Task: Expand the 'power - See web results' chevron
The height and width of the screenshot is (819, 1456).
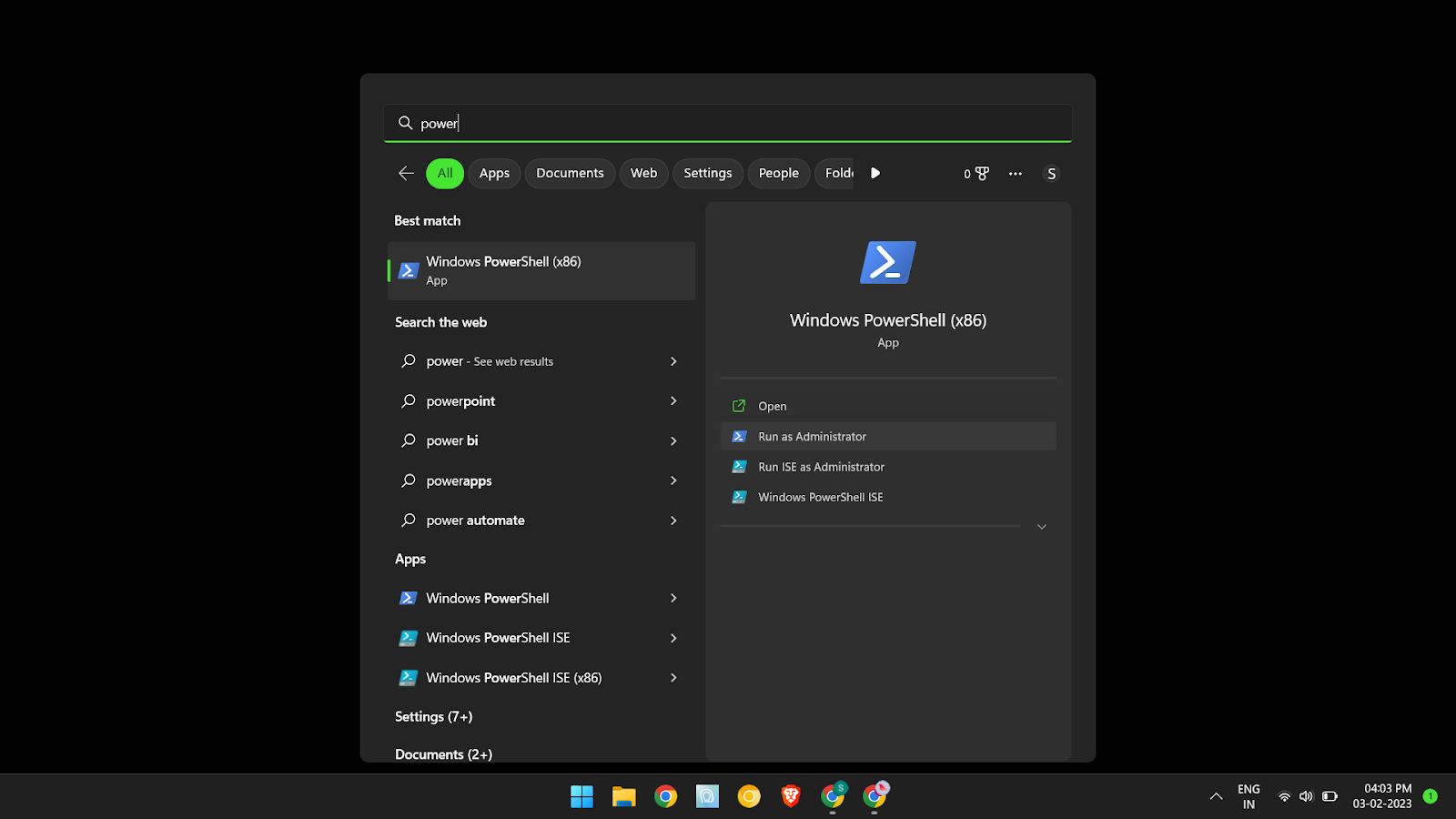Action: [673, 361]
